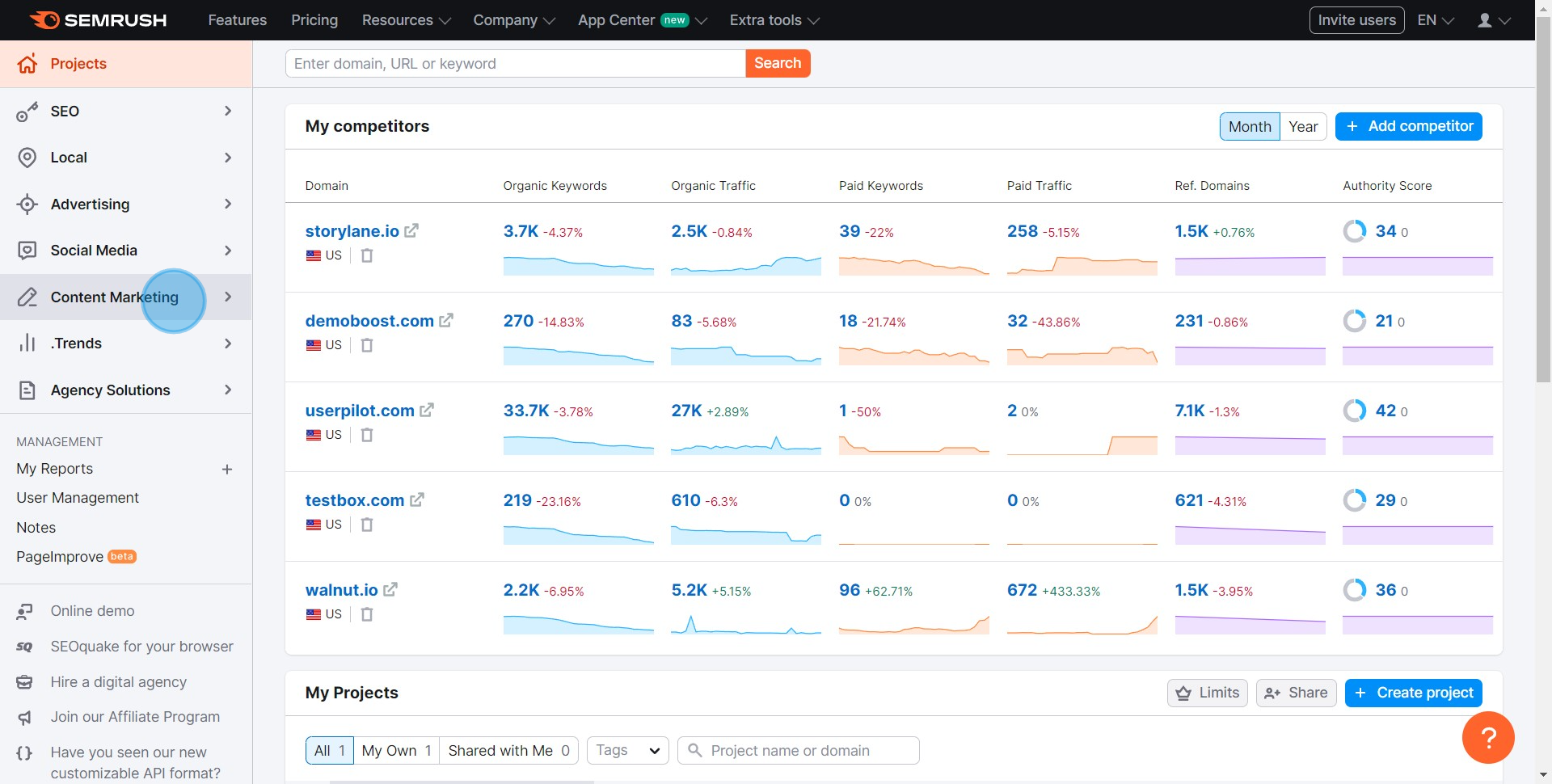This screenshot has height=784, width=1552.
Task: Click the Projects home icon
Action: tap(27, 64)
